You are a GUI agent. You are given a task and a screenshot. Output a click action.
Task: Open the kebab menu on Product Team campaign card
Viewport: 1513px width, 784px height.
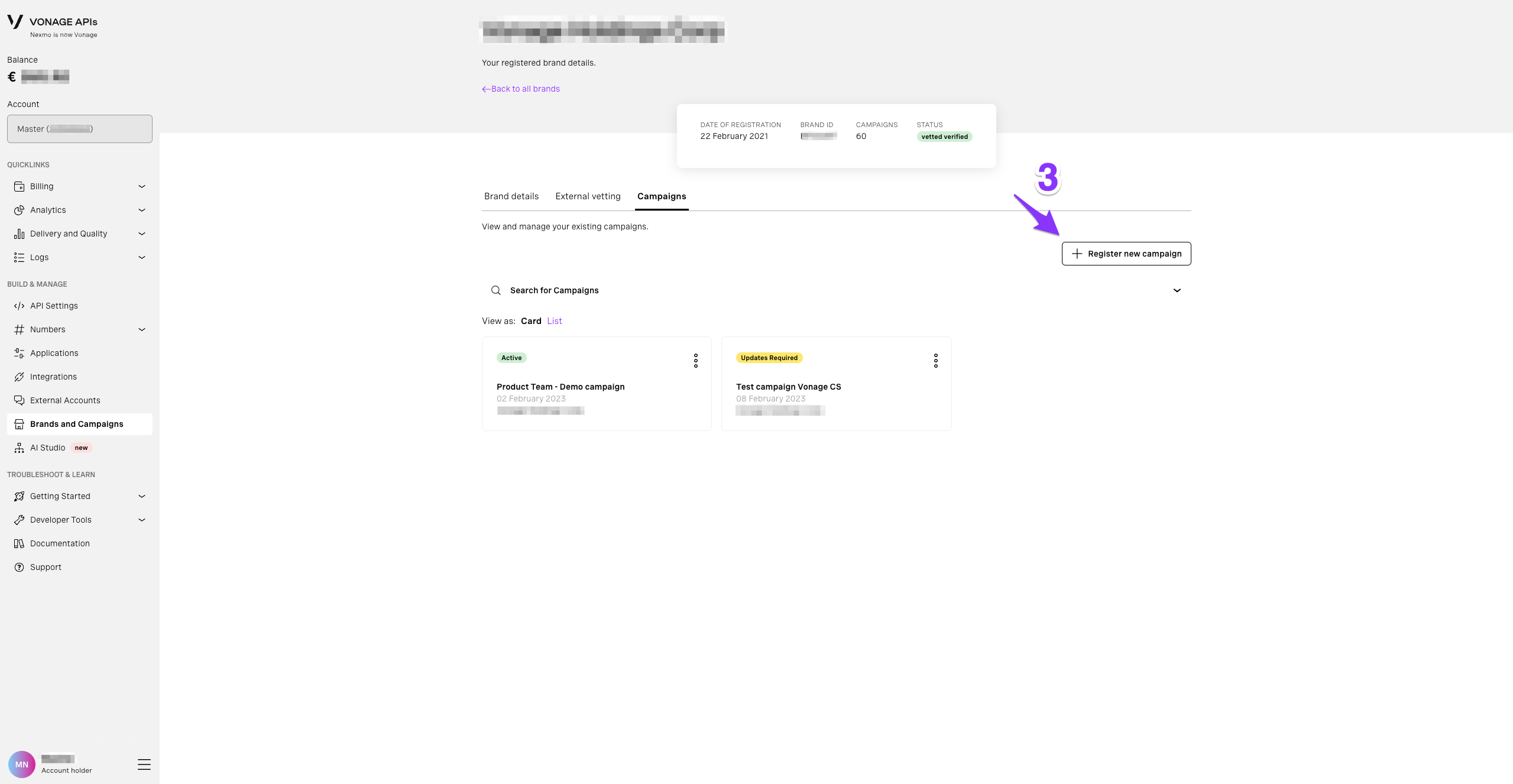(x=695, y=360)
